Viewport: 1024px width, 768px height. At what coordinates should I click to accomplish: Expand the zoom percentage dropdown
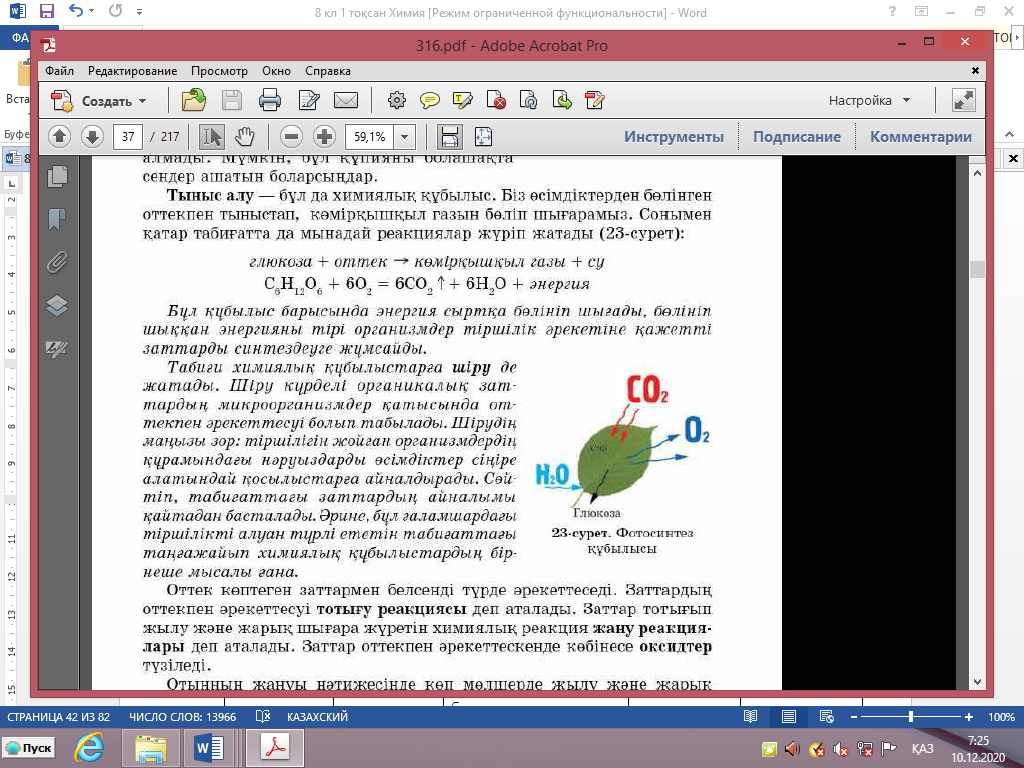[405, 137]
